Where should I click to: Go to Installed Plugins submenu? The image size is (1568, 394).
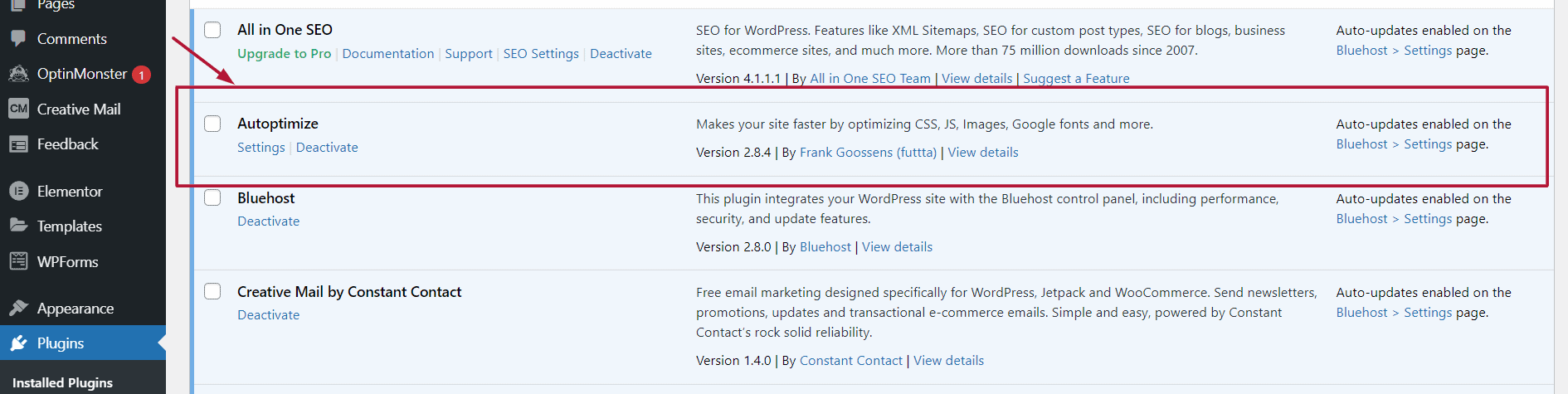click(63, 382)
